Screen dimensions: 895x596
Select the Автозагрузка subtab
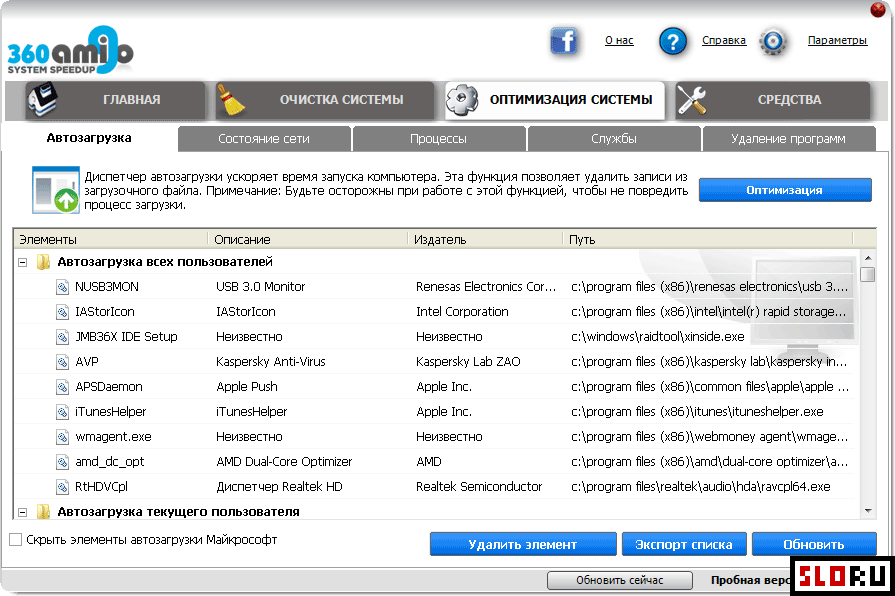pyautogui.click(x=89, y=138)
